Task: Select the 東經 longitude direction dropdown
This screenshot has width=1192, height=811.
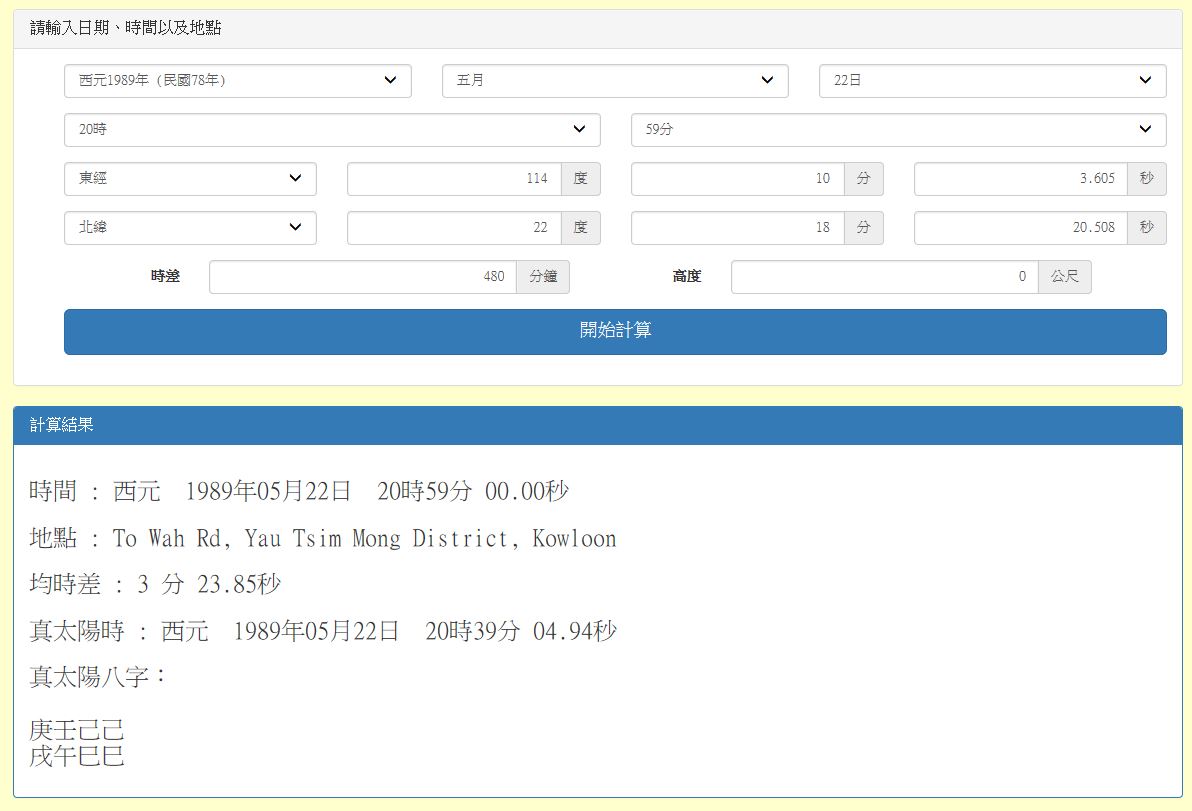Action: pos(190,179)
